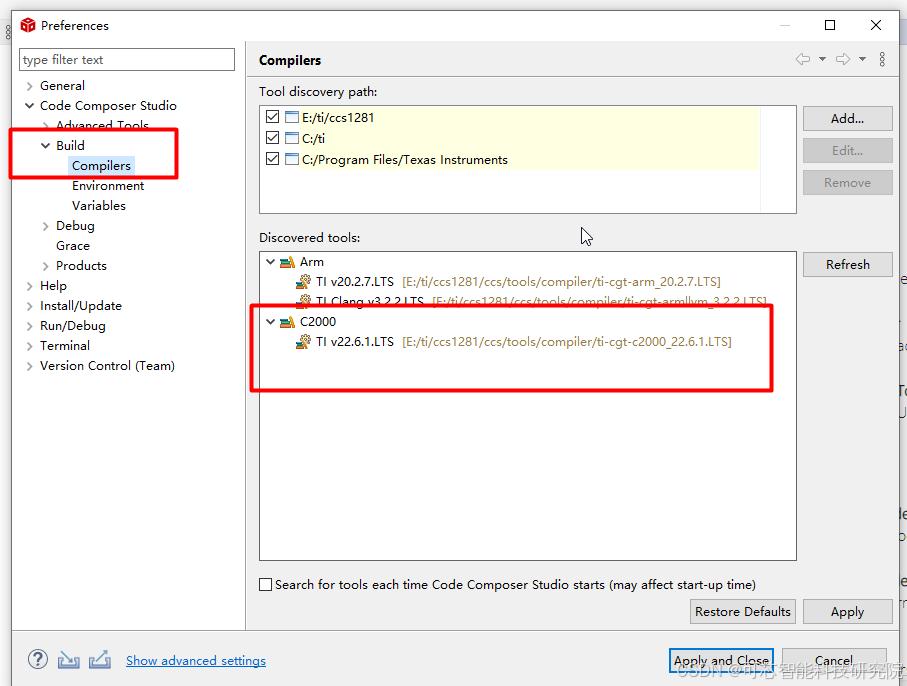The height and width of the screenshot is (686, 907).
Task: Expand the Help preferences node
Action: [30, 286]
